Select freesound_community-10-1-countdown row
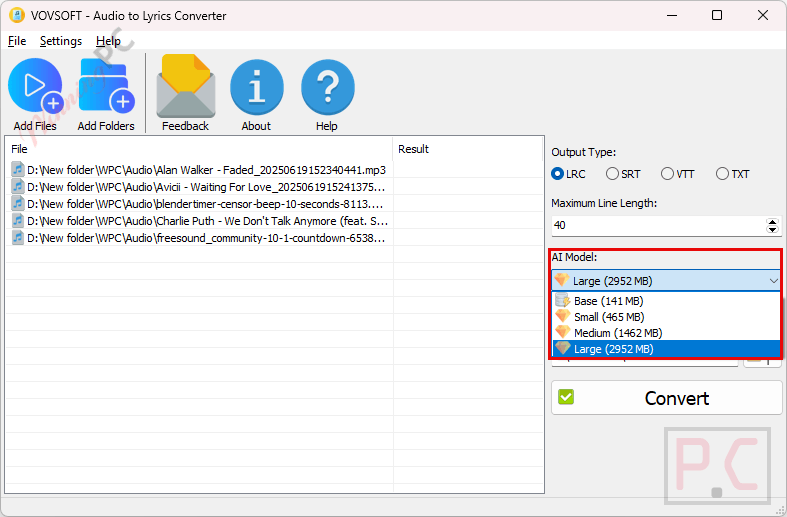787x517 pixels. (275, 238)
